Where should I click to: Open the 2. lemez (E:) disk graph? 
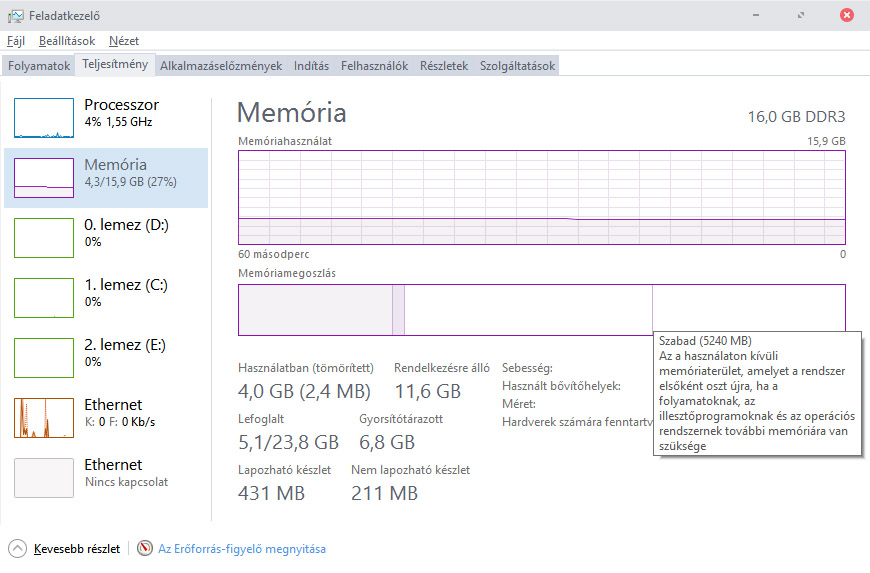coord(44,358)
